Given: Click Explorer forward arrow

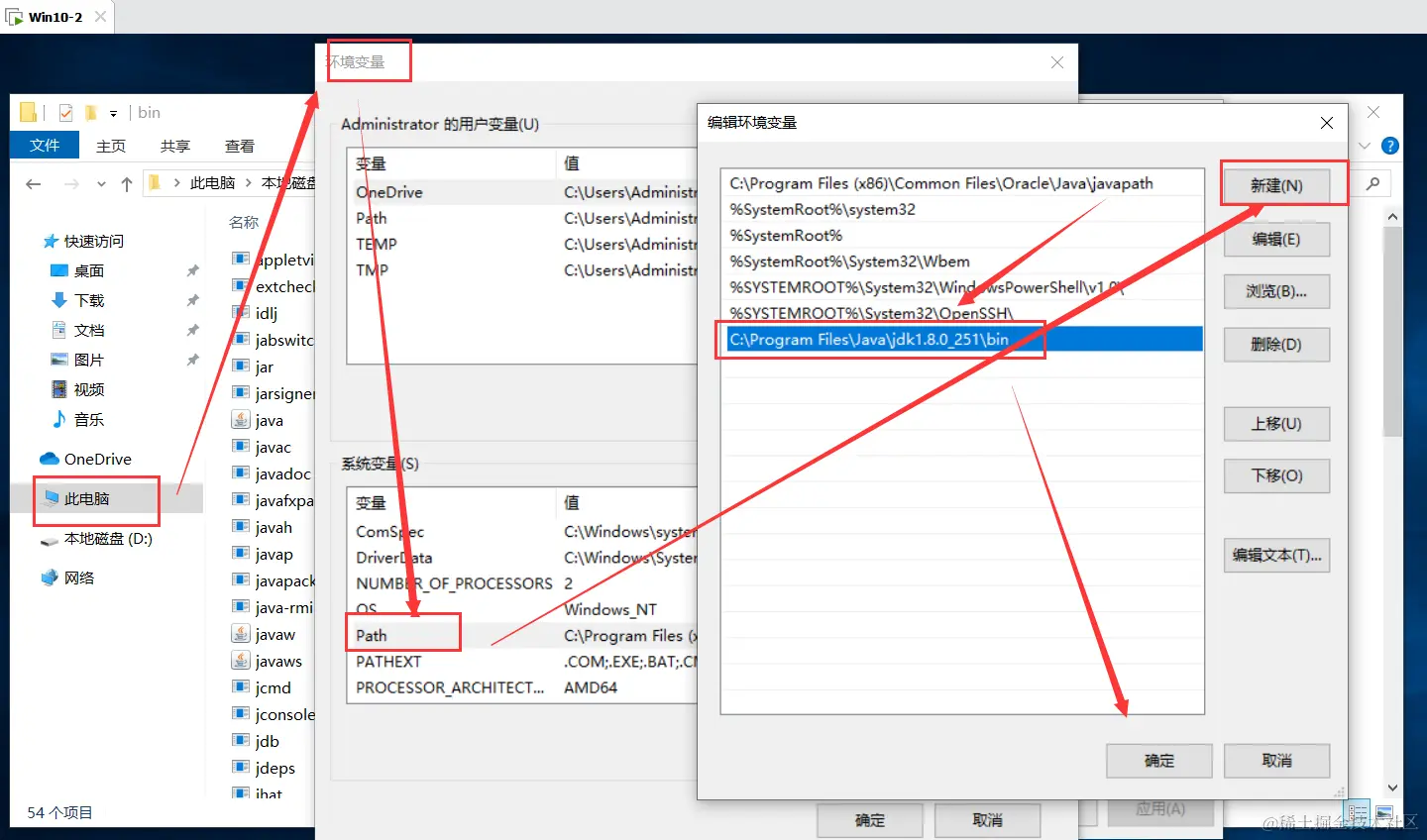Looking at the screenshot, I should (x=71, y=183).
